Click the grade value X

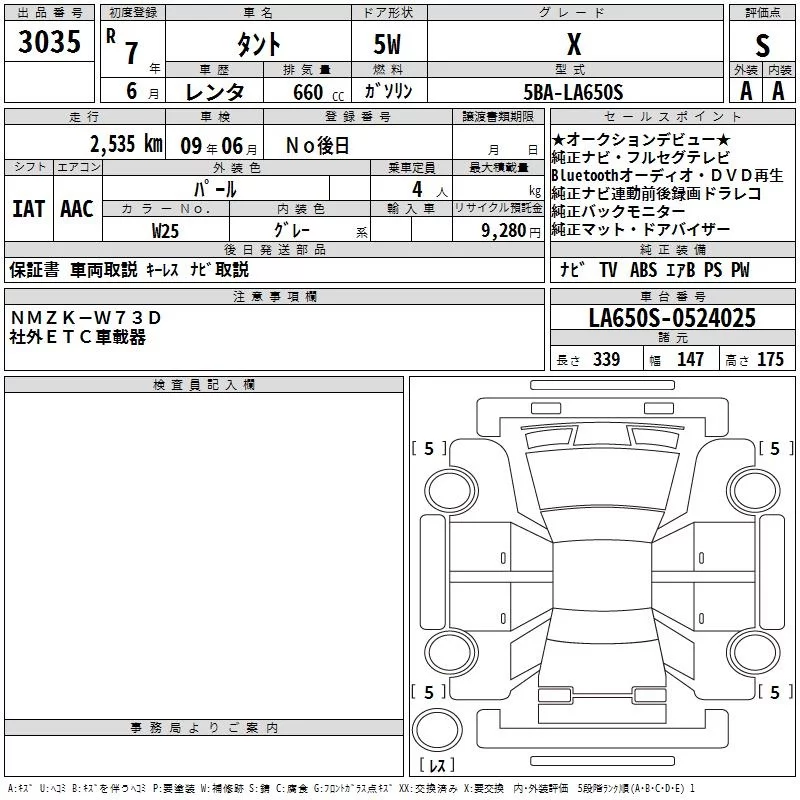[x=574, y=44]
